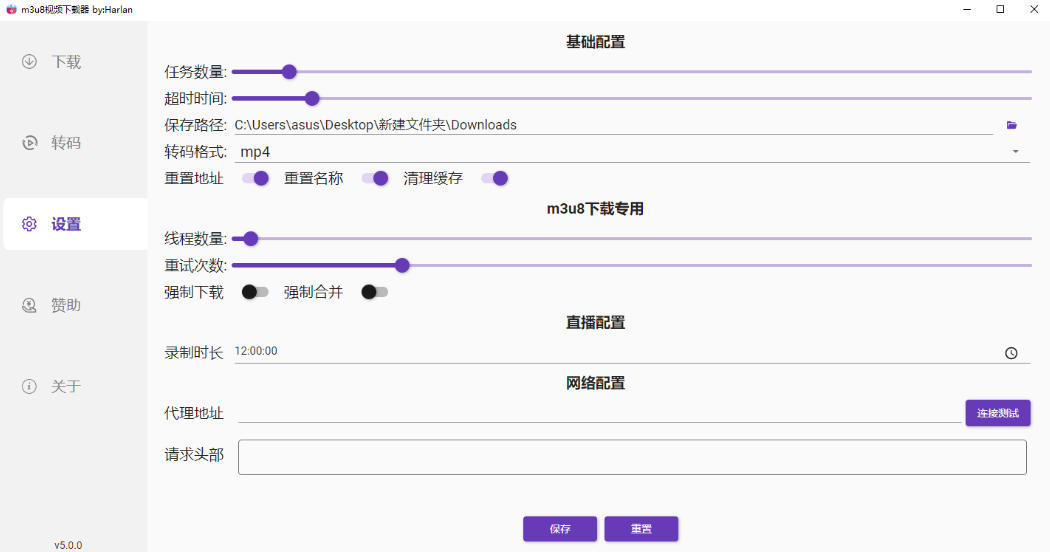
Task: Maximize the m3u8 downloader window
Action: tap(1000, 9)
